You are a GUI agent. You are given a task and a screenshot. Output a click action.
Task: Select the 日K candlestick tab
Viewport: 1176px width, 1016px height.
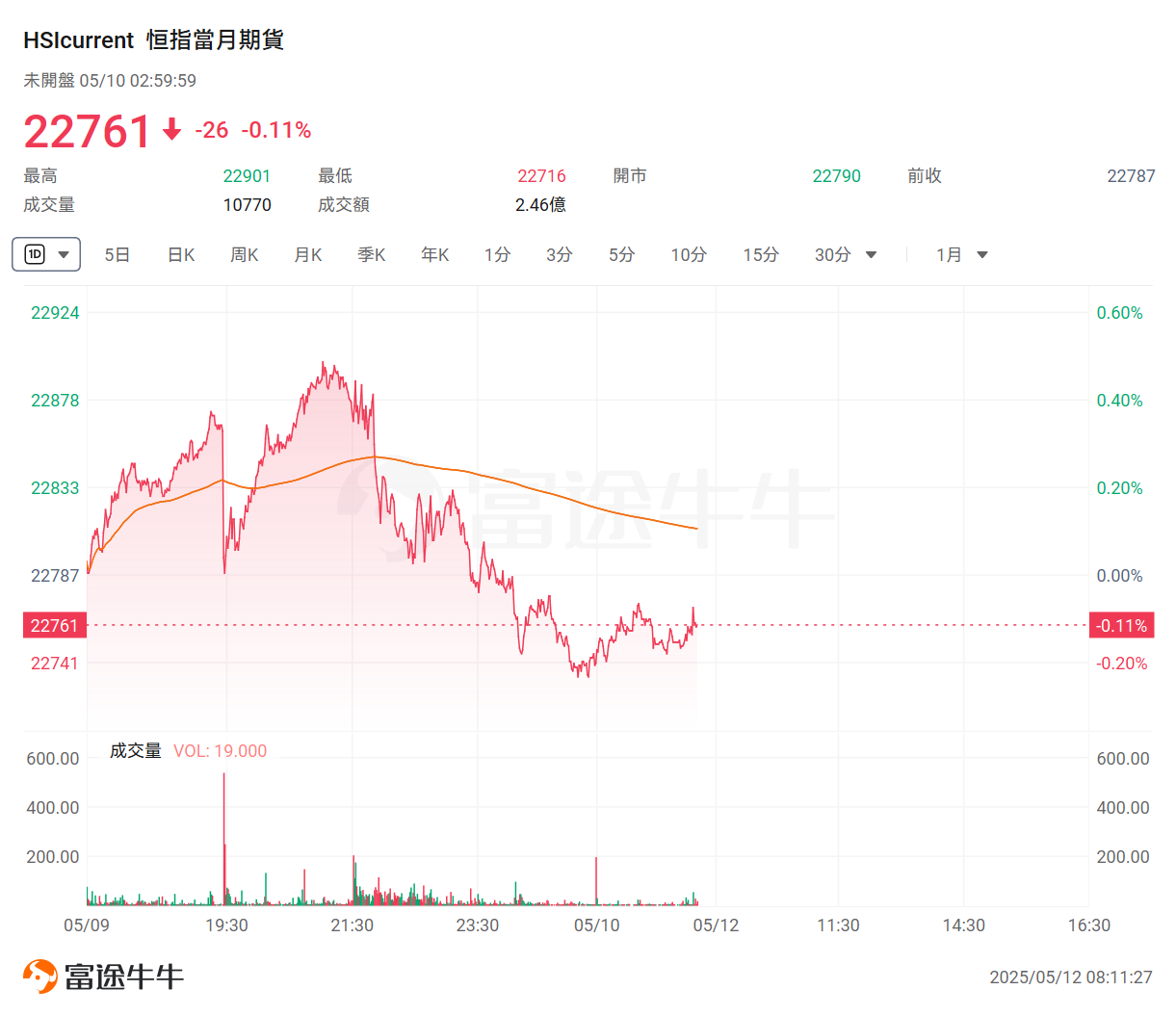pyautogui.click(x=181, y=255)
